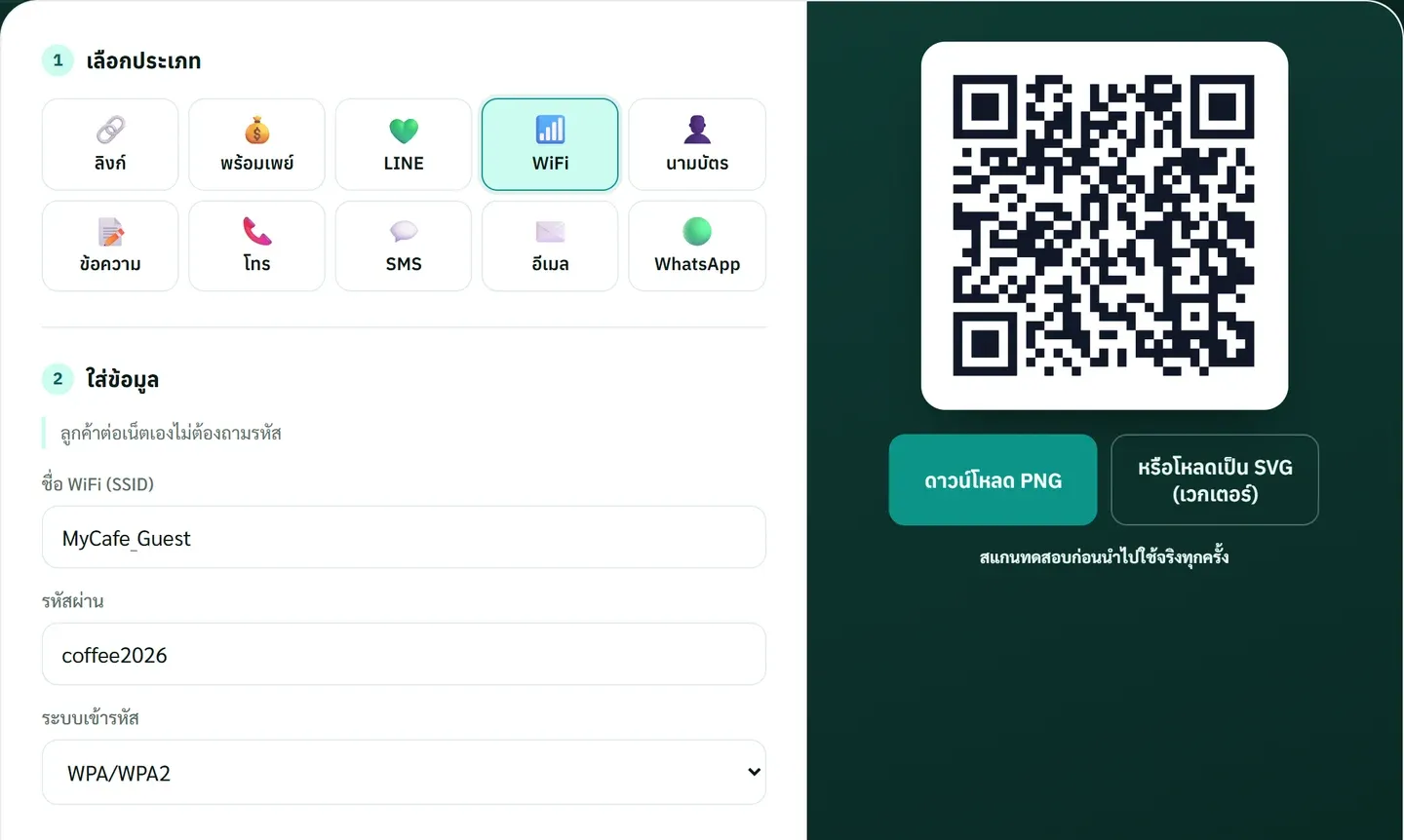The image size is (1404, 840).
Task: Choose the SMS speech bubble tile
Action: coord(404,246)
